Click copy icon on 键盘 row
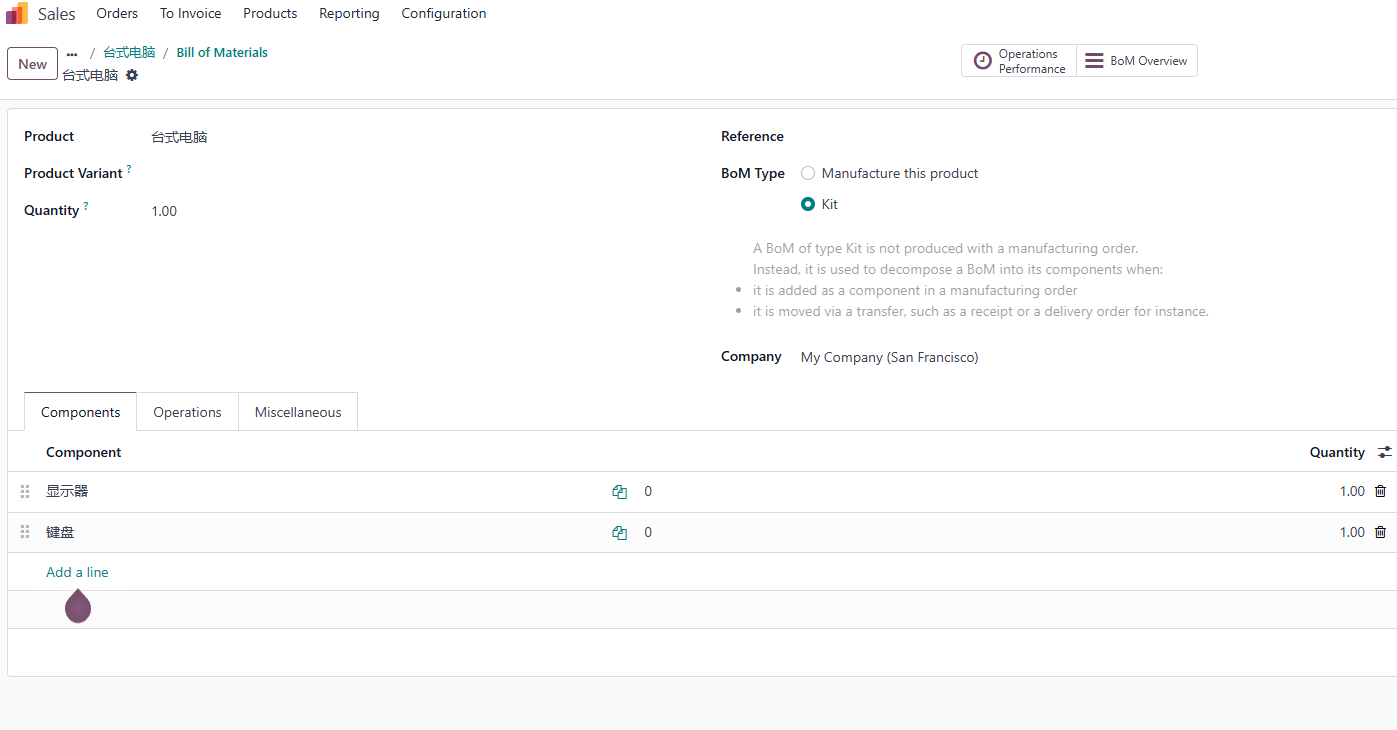 tap(620, 533)
